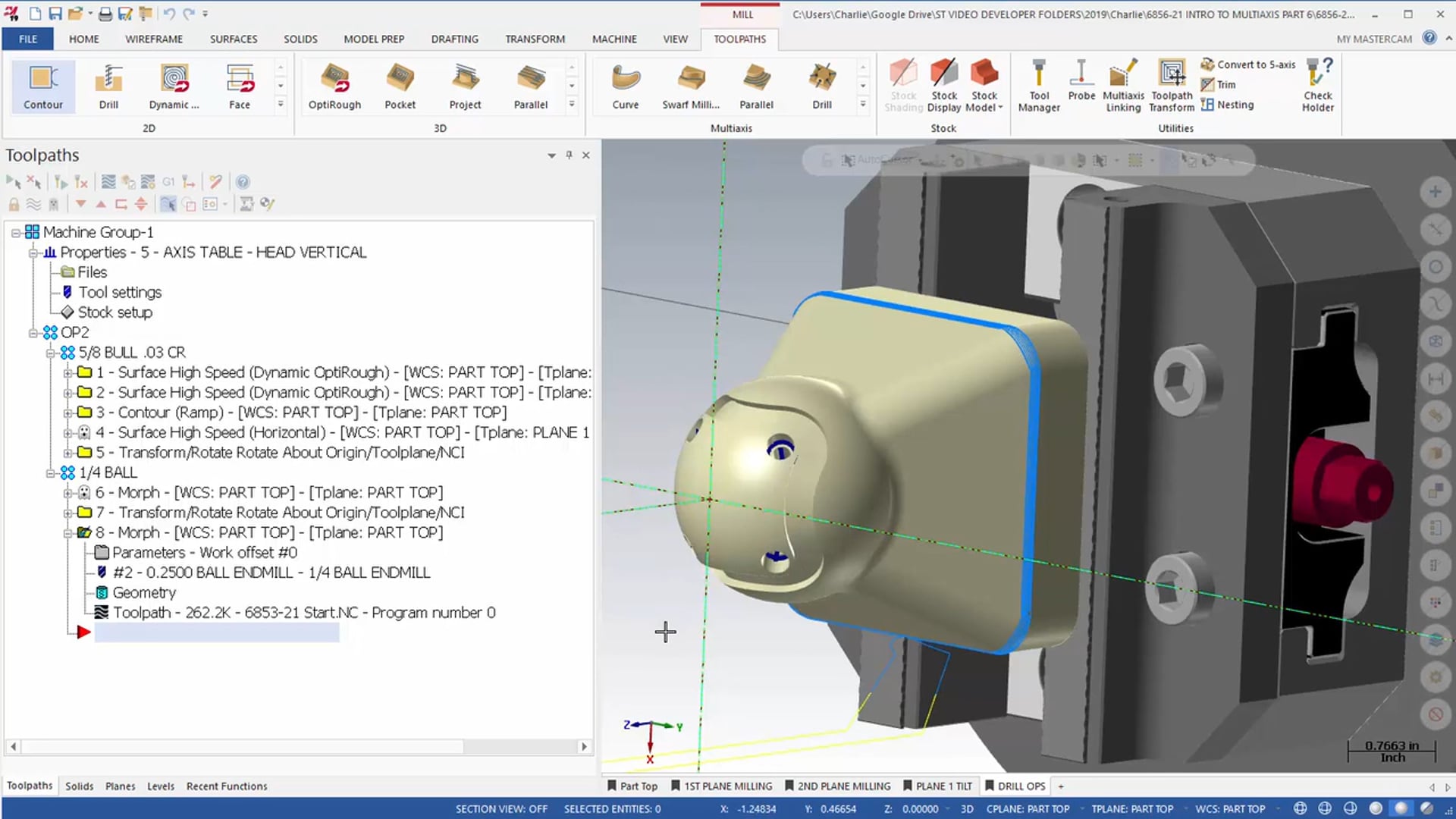Select the Multiaxis Drill toolpath

tap(822, 87)
